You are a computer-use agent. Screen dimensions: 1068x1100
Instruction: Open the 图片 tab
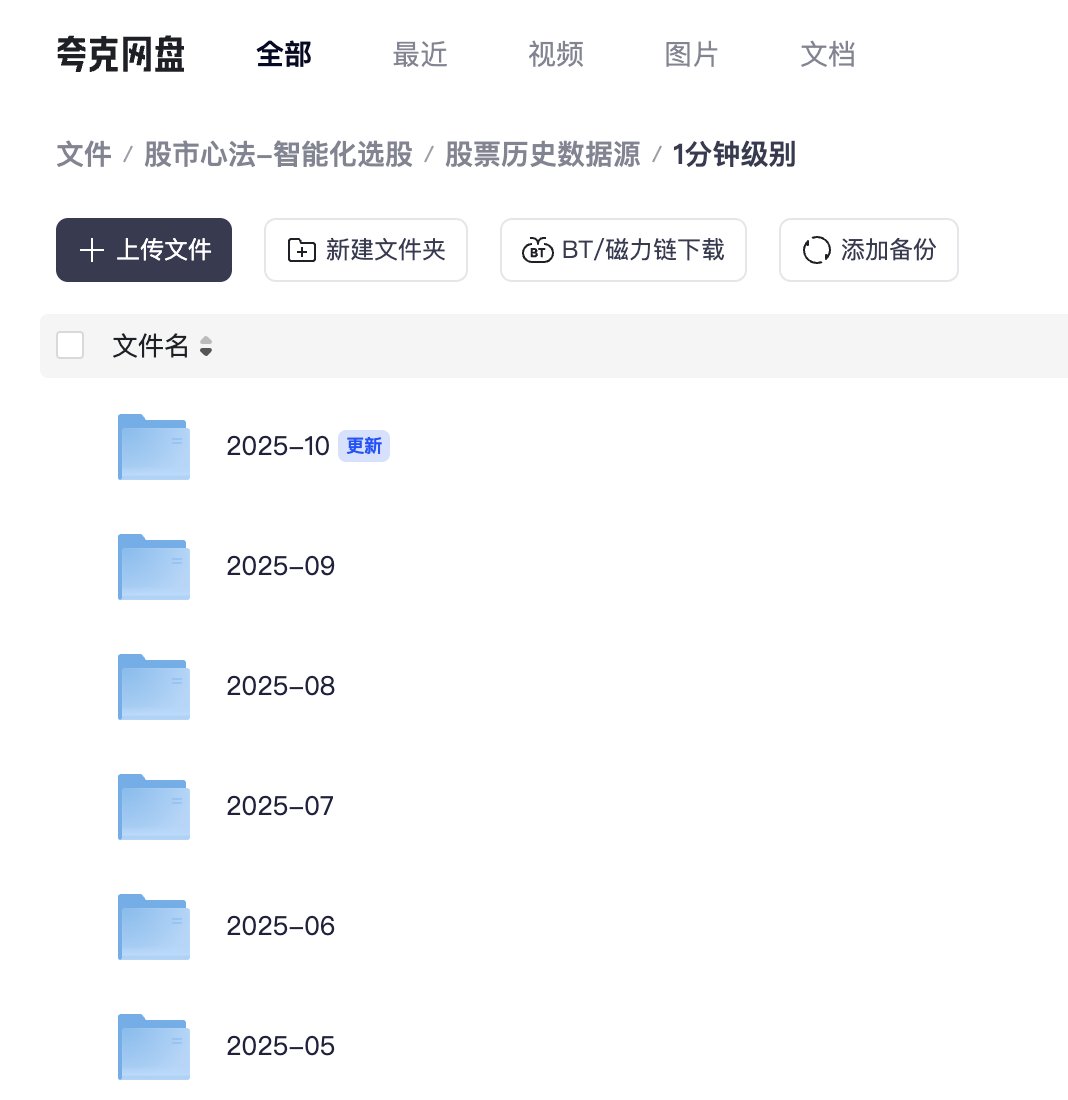tap(692, 55)
